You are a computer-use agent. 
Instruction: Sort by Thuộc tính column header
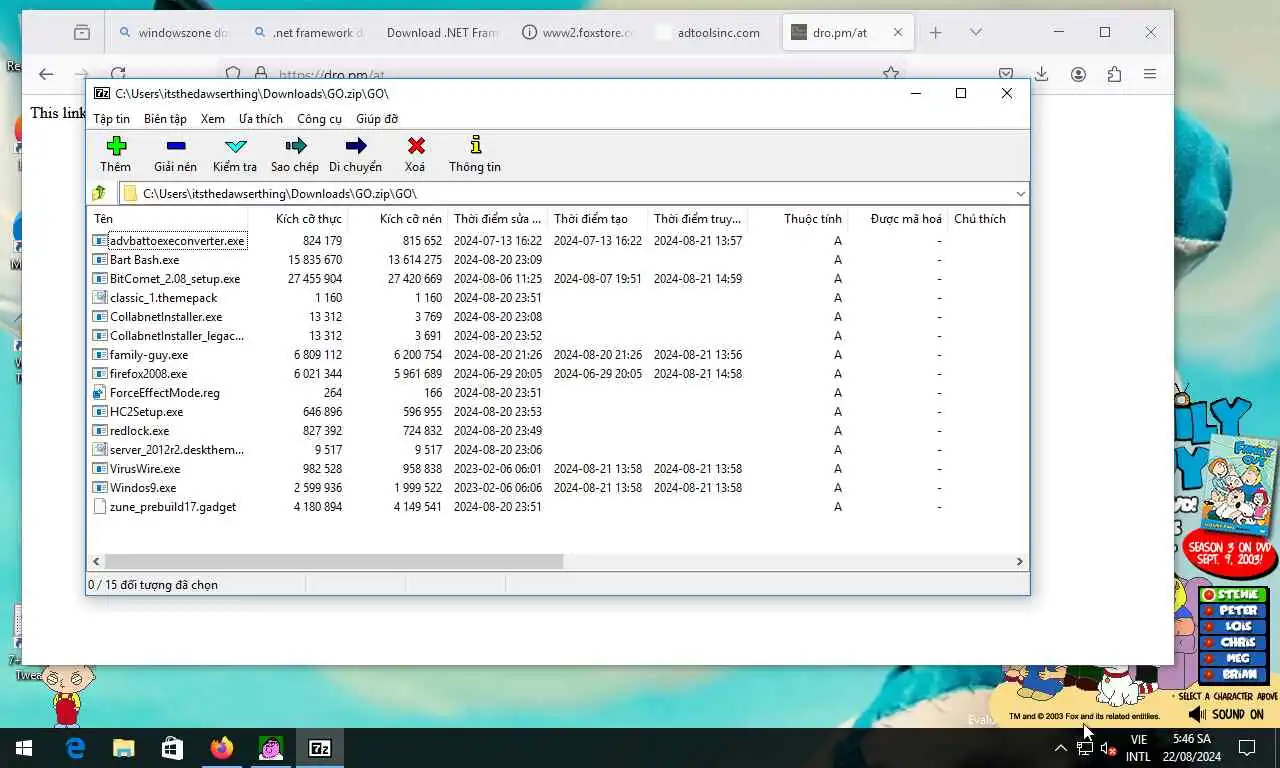tap(798, 218)
